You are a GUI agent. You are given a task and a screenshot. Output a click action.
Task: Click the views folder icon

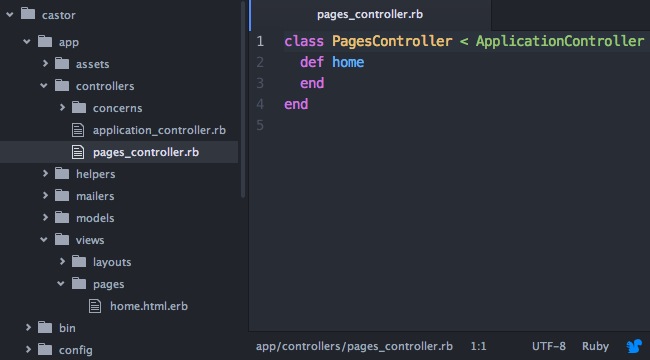coord(62,239)
